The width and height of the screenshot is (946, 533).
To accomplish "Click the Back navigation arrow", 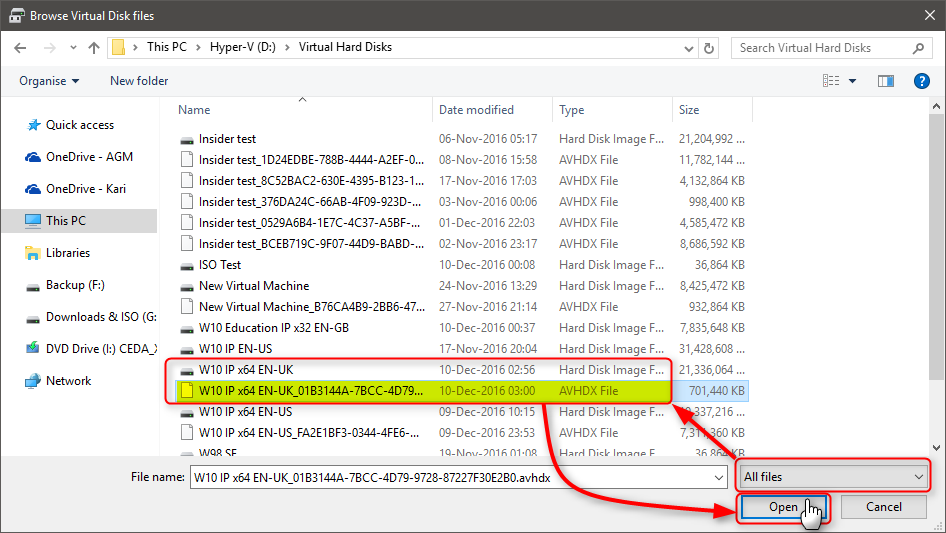I will pos(20,48).
